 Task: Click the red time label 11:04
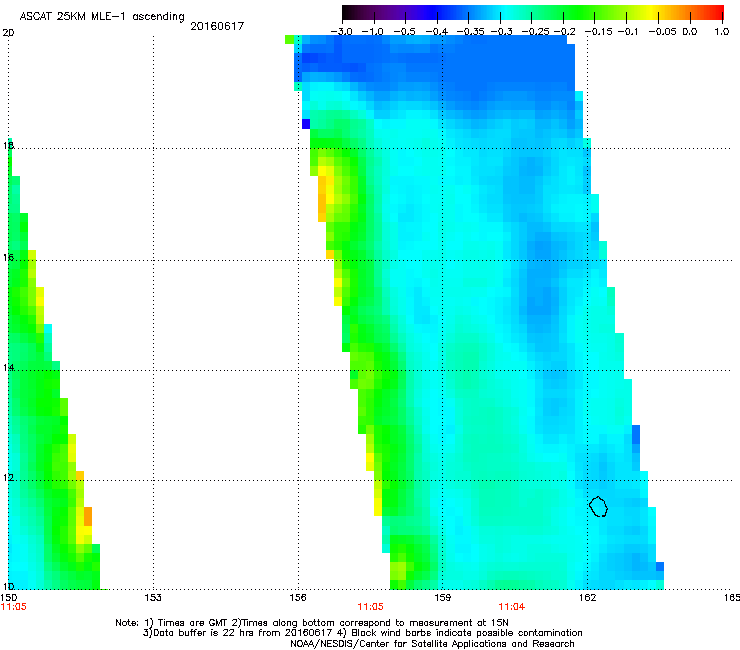512,607
